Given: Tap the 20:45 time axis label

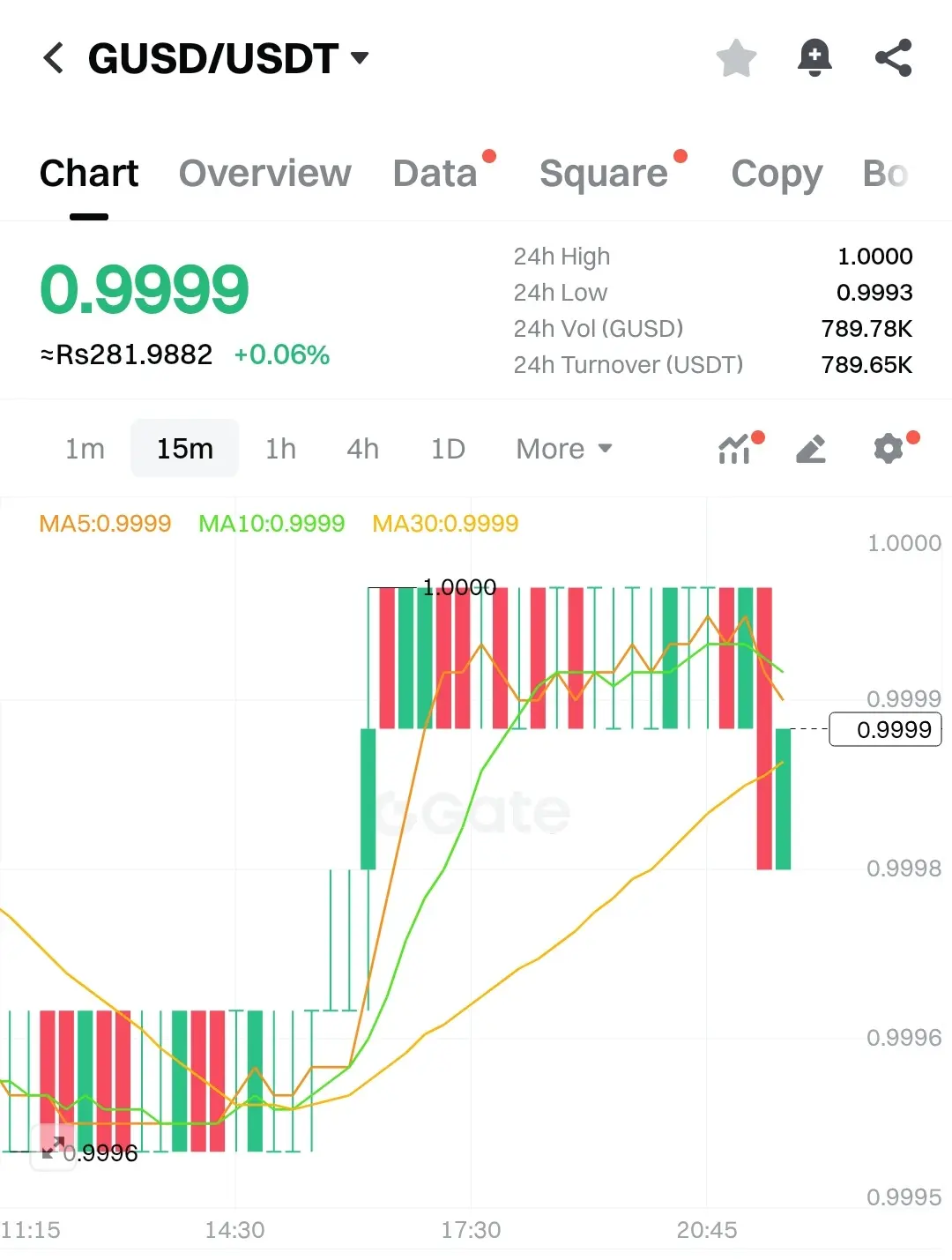Looking at the screenshot, I should pyautogui.click(x=707, y=1230).
